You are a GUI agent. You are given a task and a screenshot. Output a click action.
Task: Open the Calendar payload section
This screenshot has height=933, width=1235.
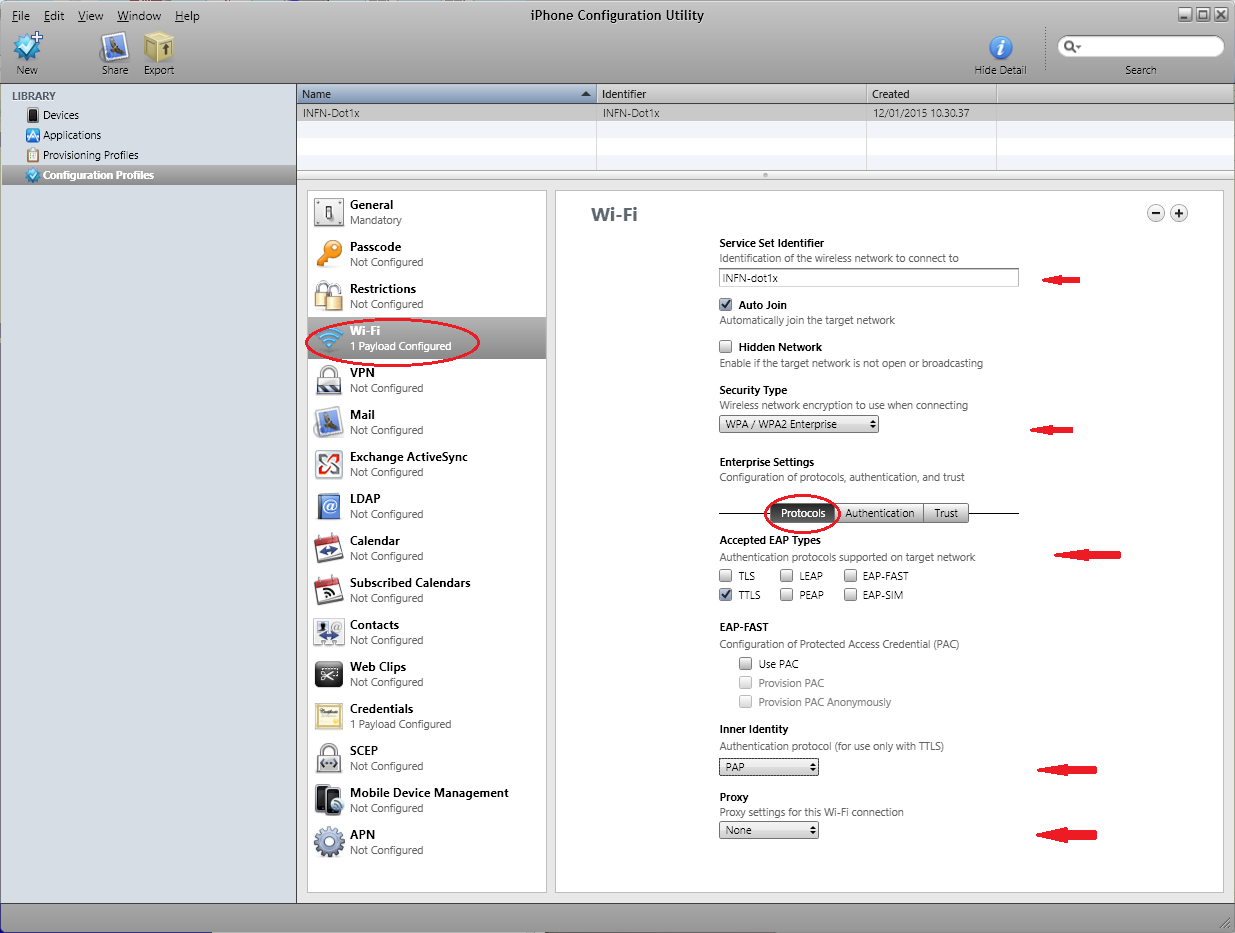427,548
